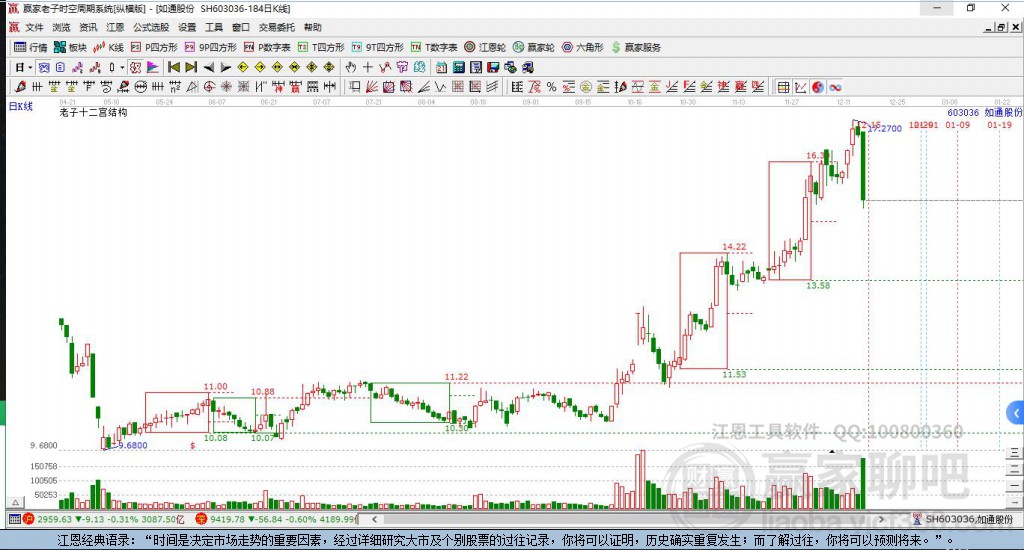
Task: Jump to last bar with the skip-to-end icon
Action: click(x=191, y=67)
